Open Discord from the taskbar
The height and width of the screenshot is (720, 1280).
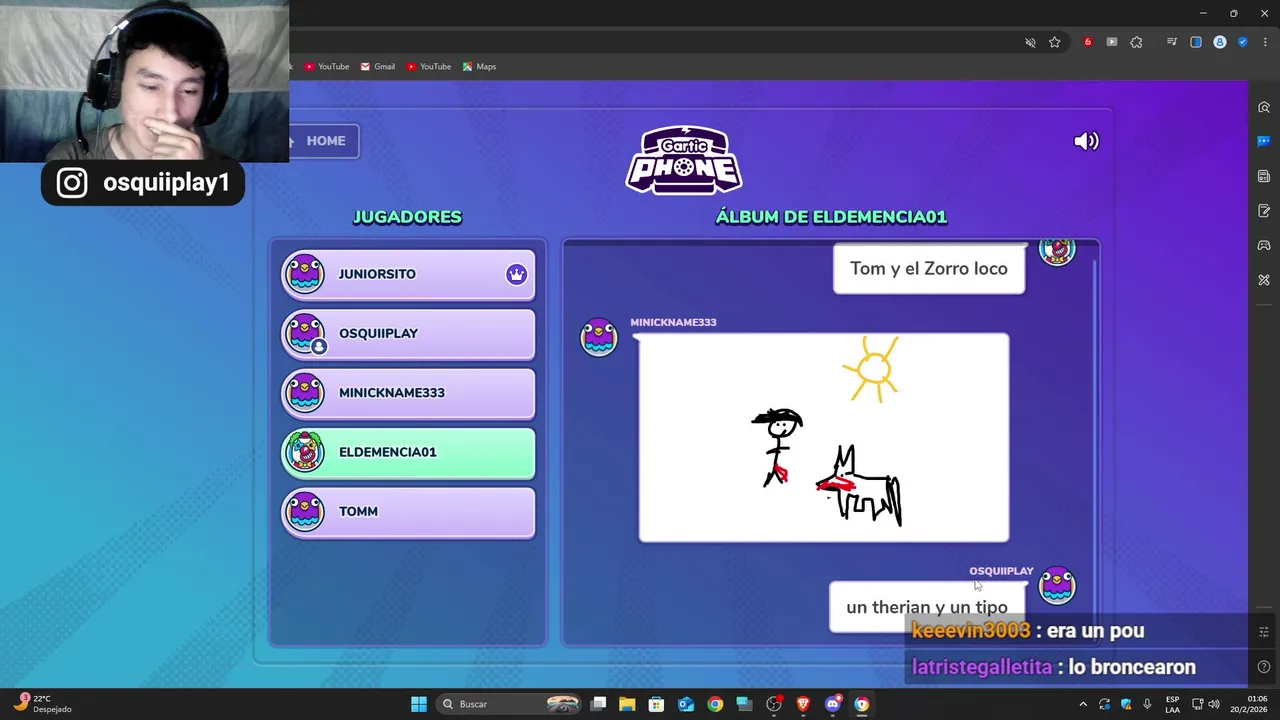[x=832, y=704]
